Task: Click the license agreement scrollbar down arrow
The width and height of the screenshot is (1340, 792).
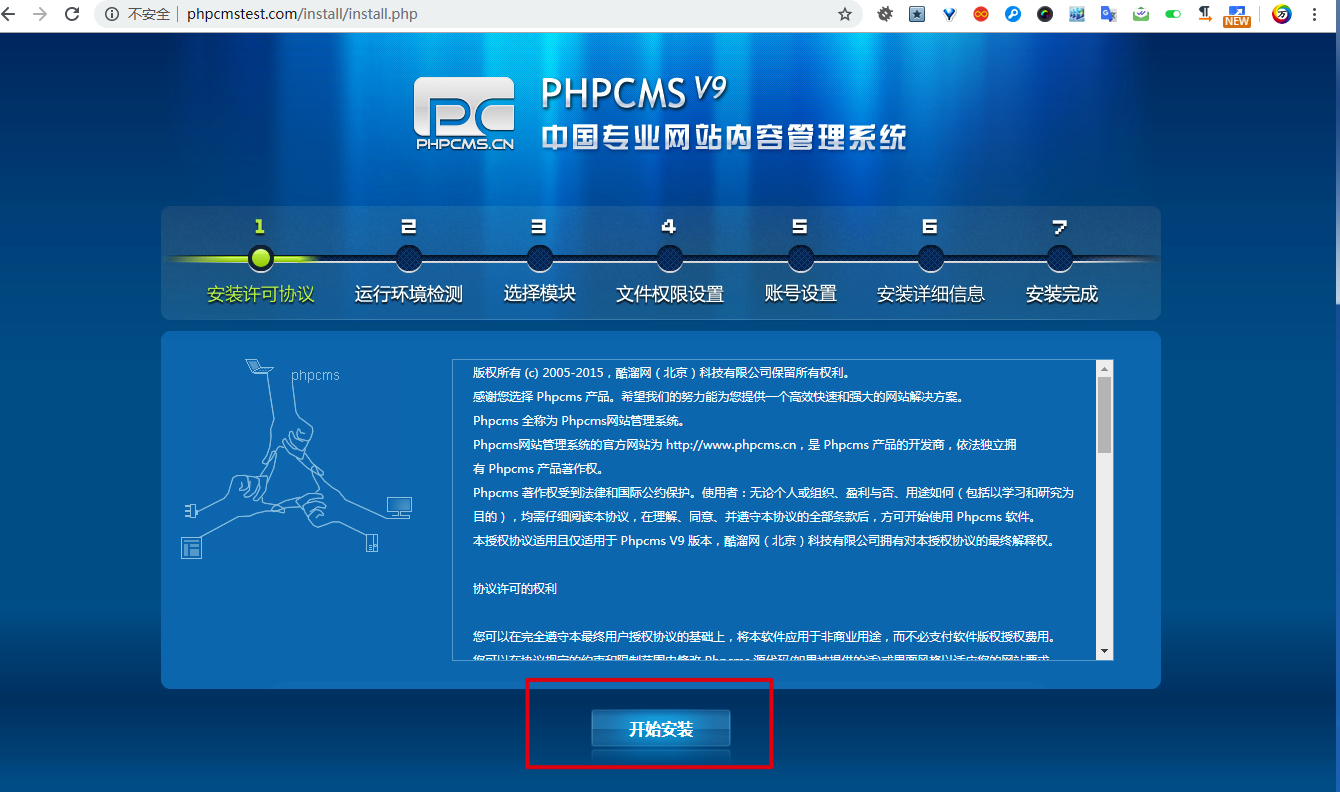Action: click(1103, 651)
